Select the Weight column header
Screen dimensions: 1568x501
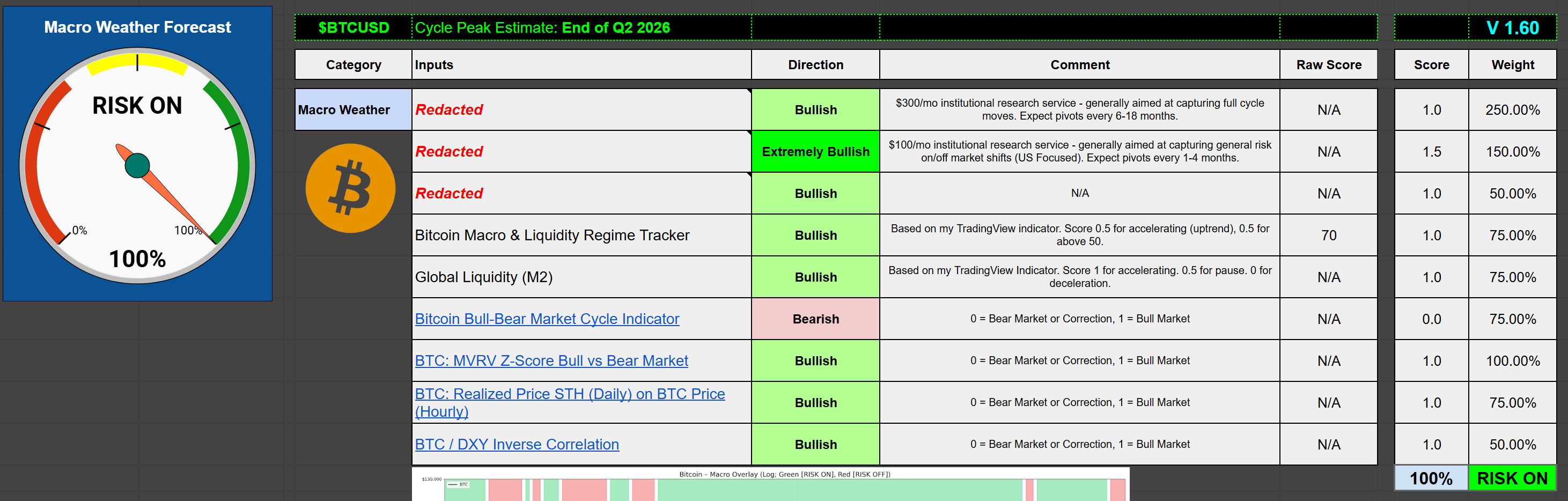[1512, 65]
